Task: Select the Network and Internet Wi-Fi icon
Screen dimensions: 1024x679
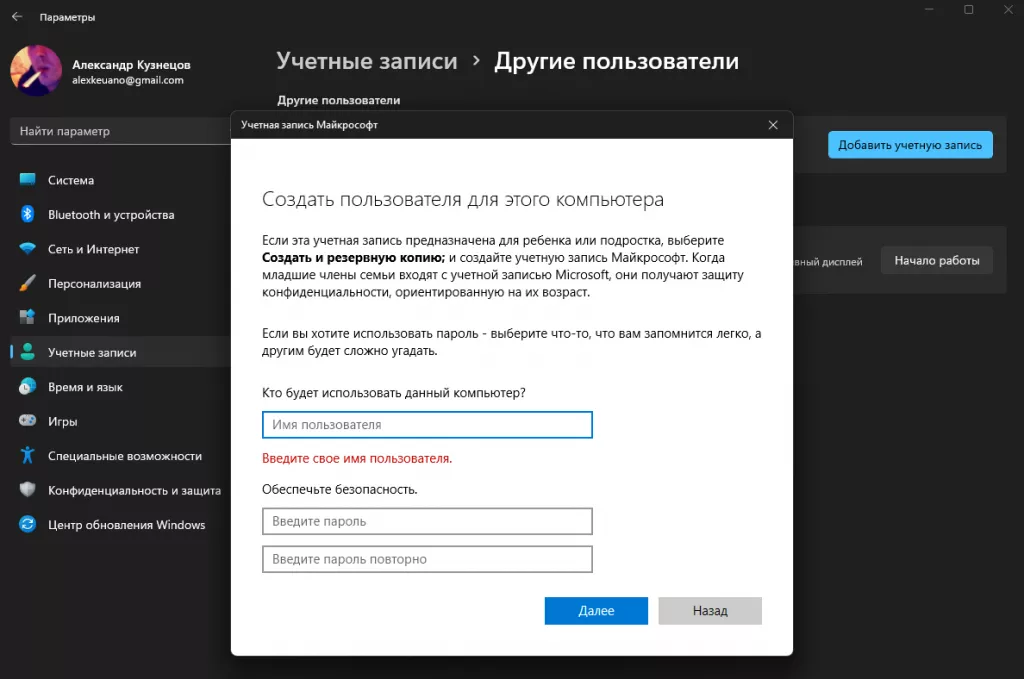Action: click(28, 249)
